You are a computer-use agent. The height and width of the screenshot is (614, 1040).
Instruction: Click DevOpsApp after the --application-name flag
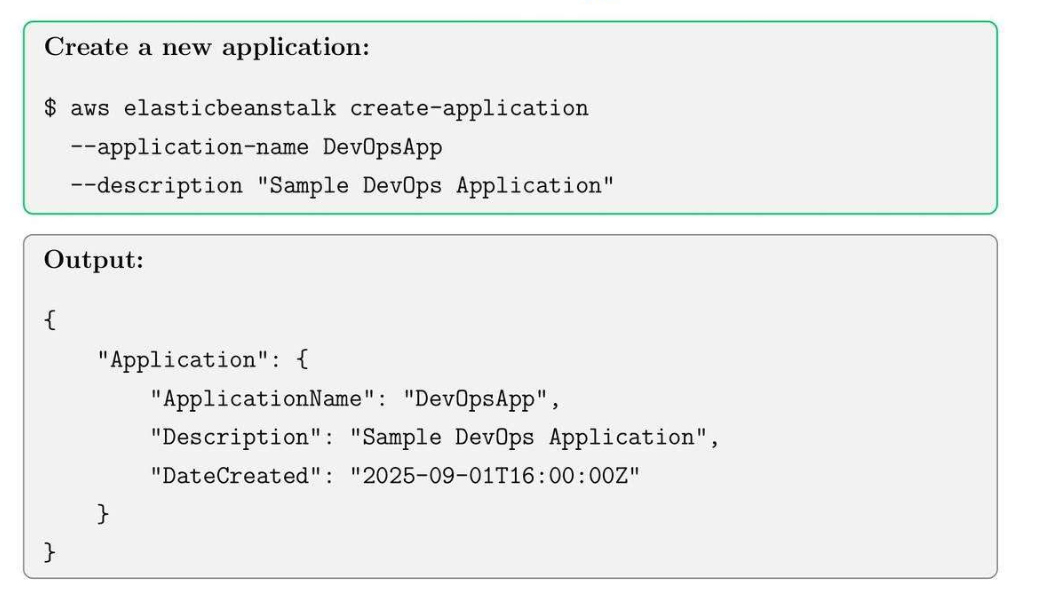383,147
